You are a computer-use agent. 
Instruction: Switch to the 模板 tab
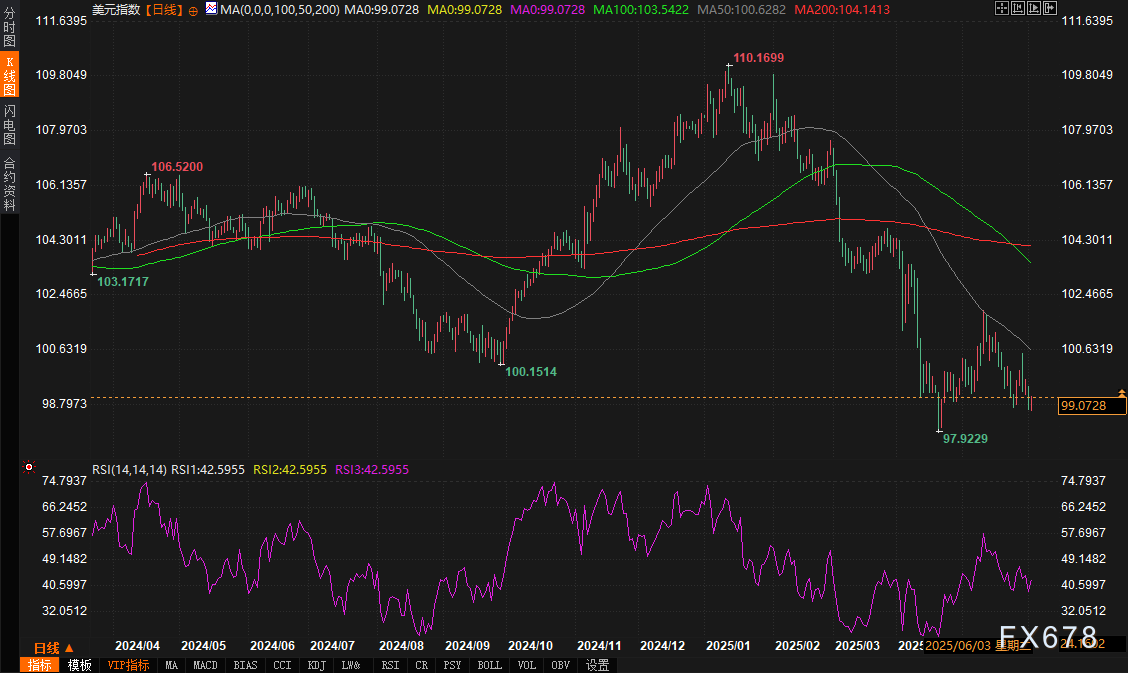80,665
